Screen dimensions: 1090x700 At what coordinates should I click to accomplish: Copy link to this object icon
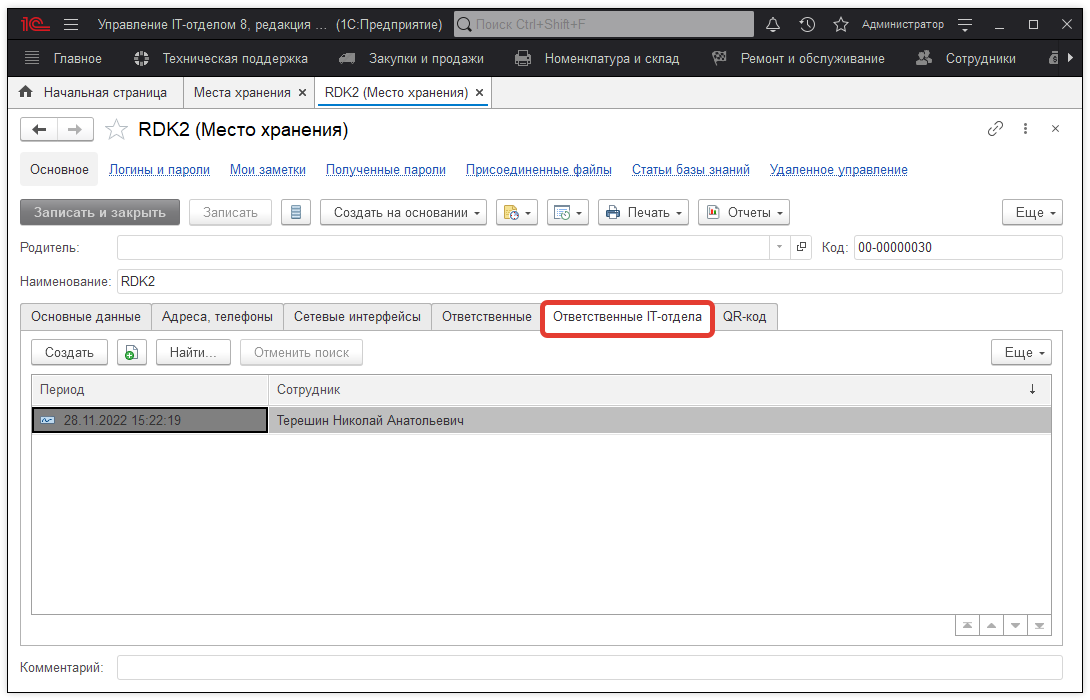995,129
